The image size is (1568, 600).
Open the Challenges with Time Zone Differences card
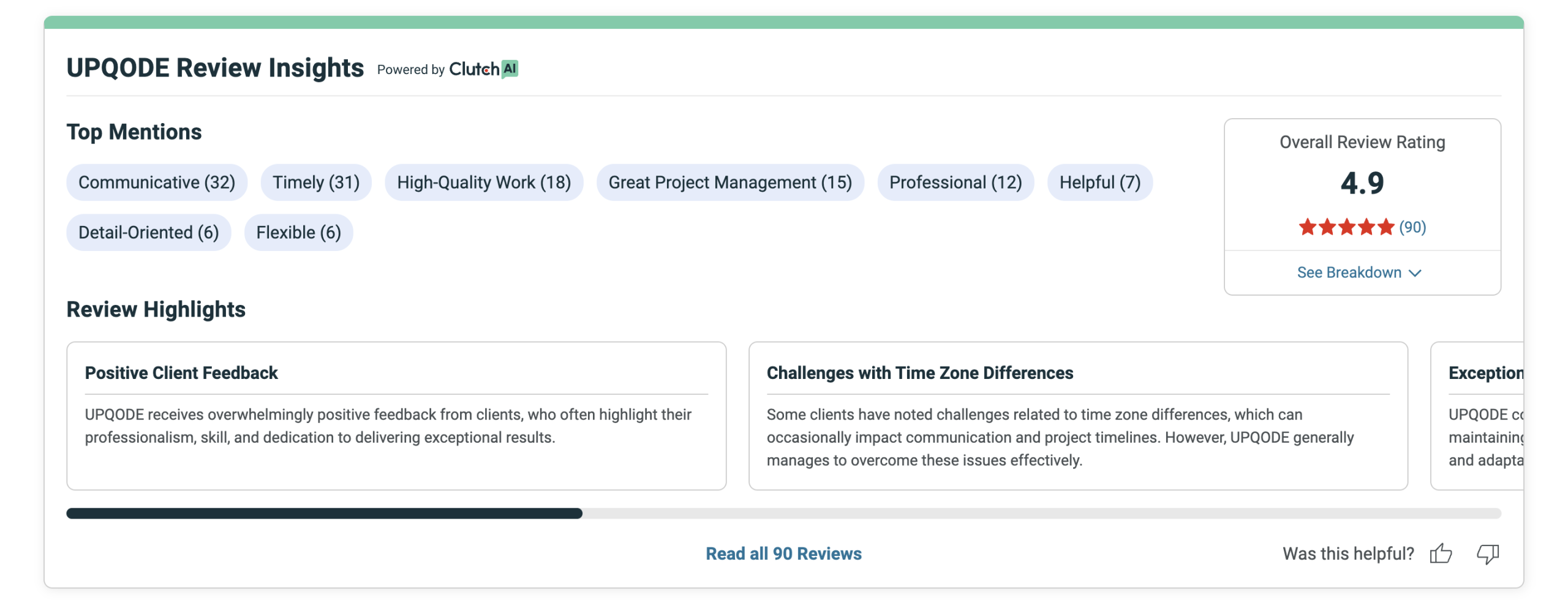coord(1078,415)
